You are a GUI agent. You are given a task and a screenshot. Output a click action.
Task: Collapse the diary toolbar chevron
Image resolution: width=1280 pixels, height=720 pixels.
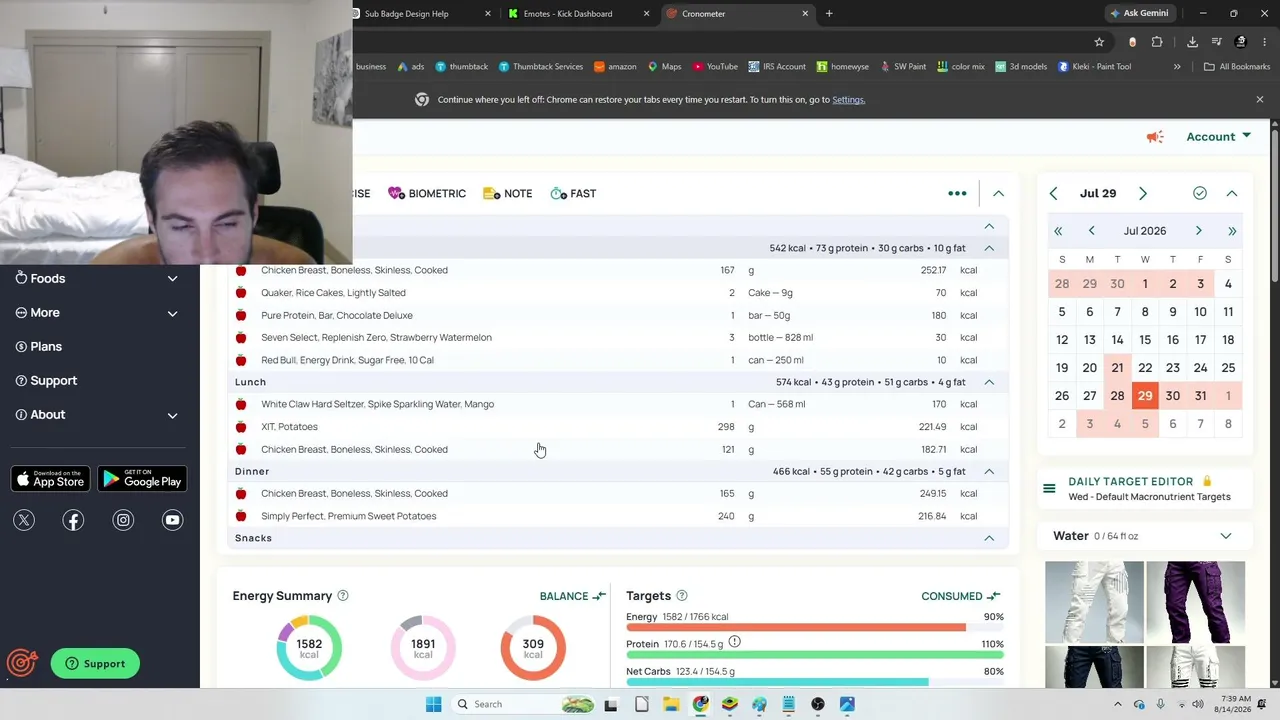click(998, 193)
